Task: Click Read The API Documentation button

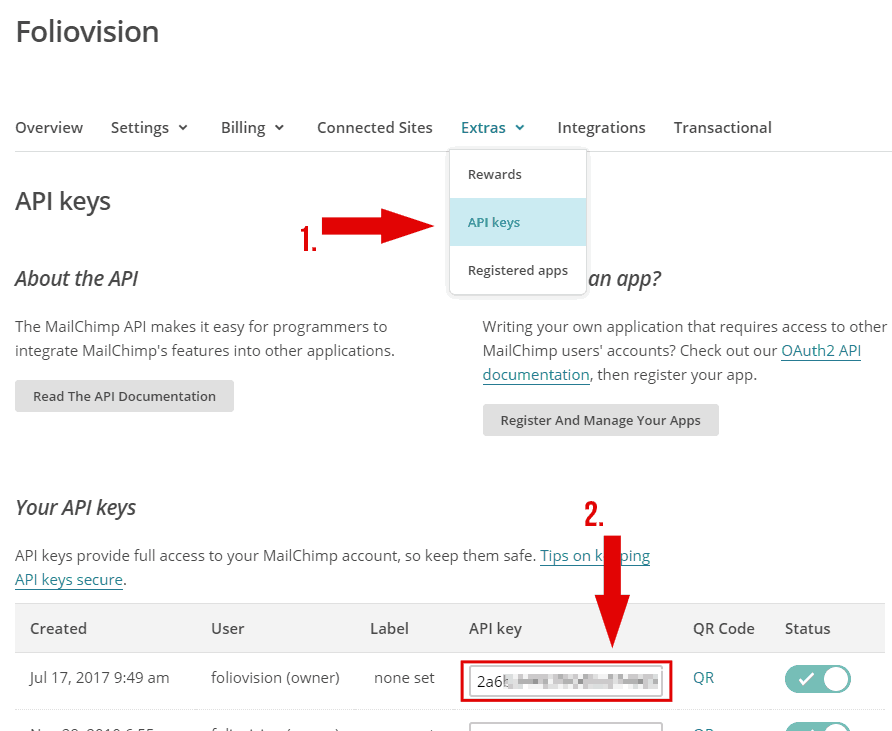Action: 125,396
